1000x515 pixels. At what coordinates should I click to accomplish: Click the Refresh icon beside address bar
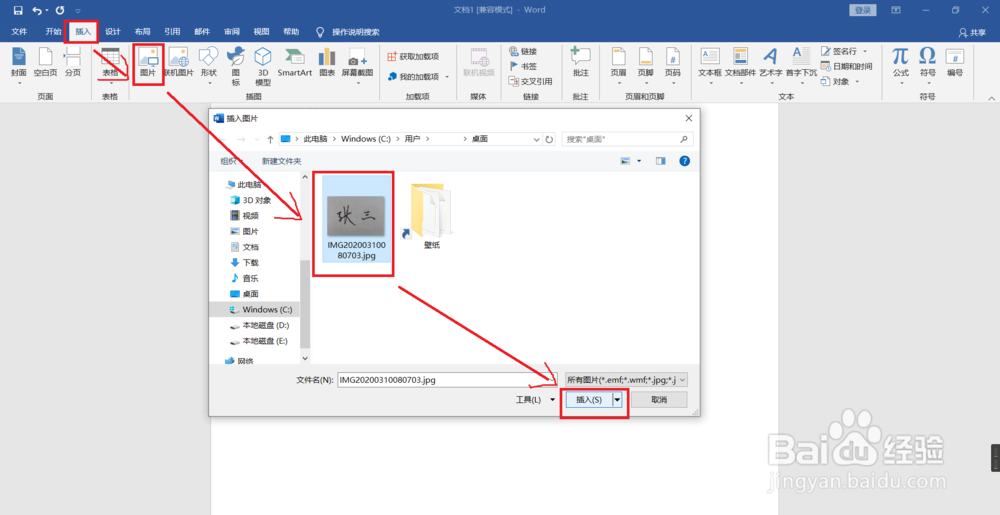coord(549,139)
